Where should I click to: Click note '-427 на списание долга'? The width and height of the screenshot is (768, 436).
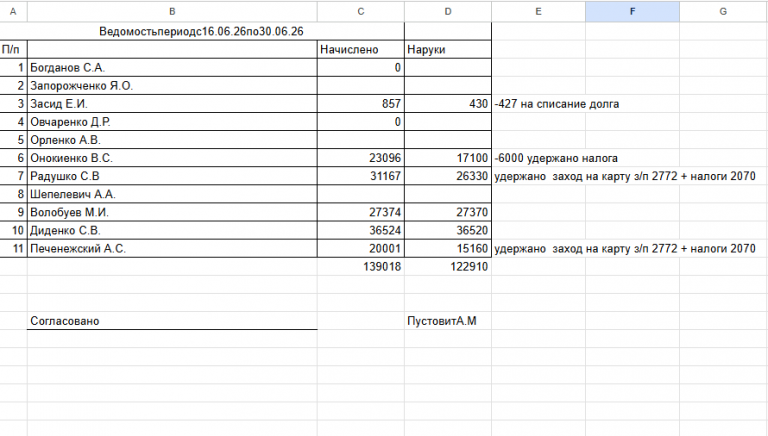pyautogui.click(x=557, y=104)
